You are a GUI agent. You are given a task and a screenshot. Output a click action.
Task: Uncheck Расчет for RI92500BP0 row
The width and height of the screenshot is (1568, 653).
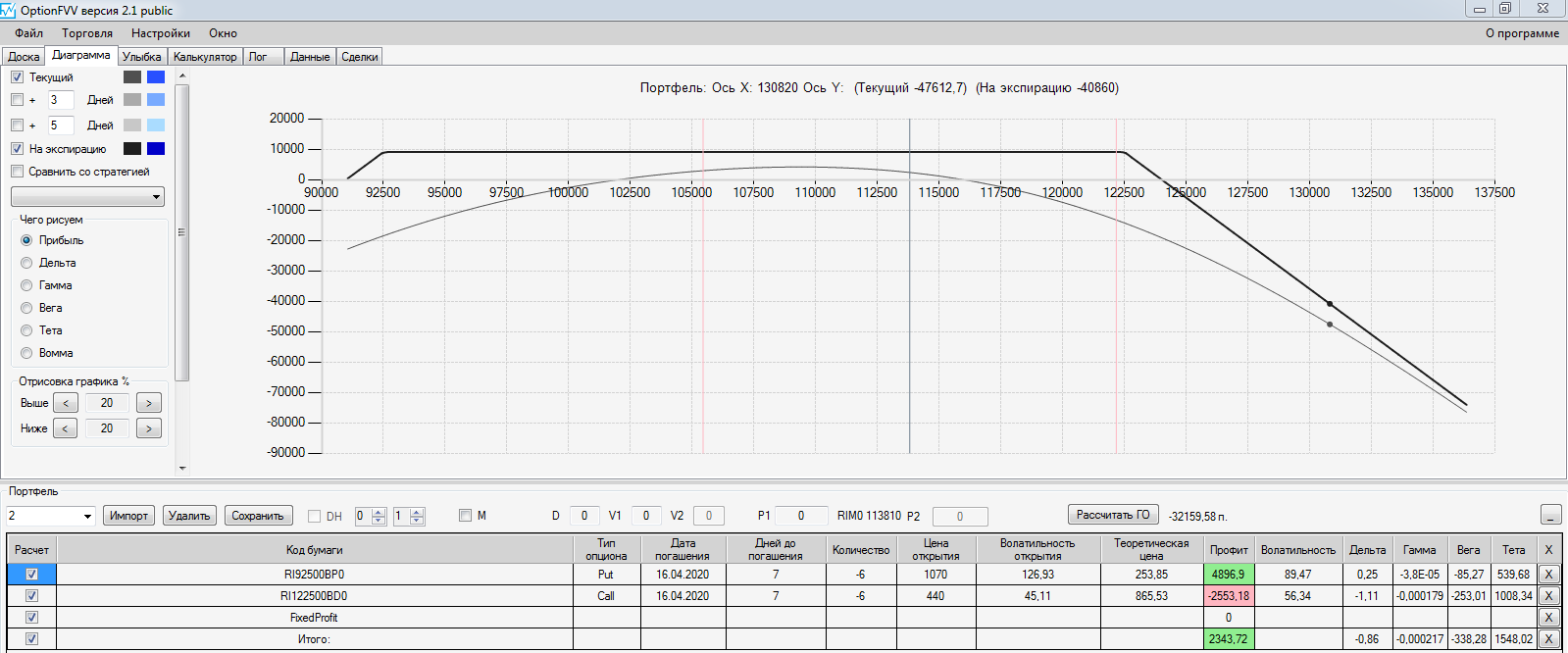[x=31, y=575]
